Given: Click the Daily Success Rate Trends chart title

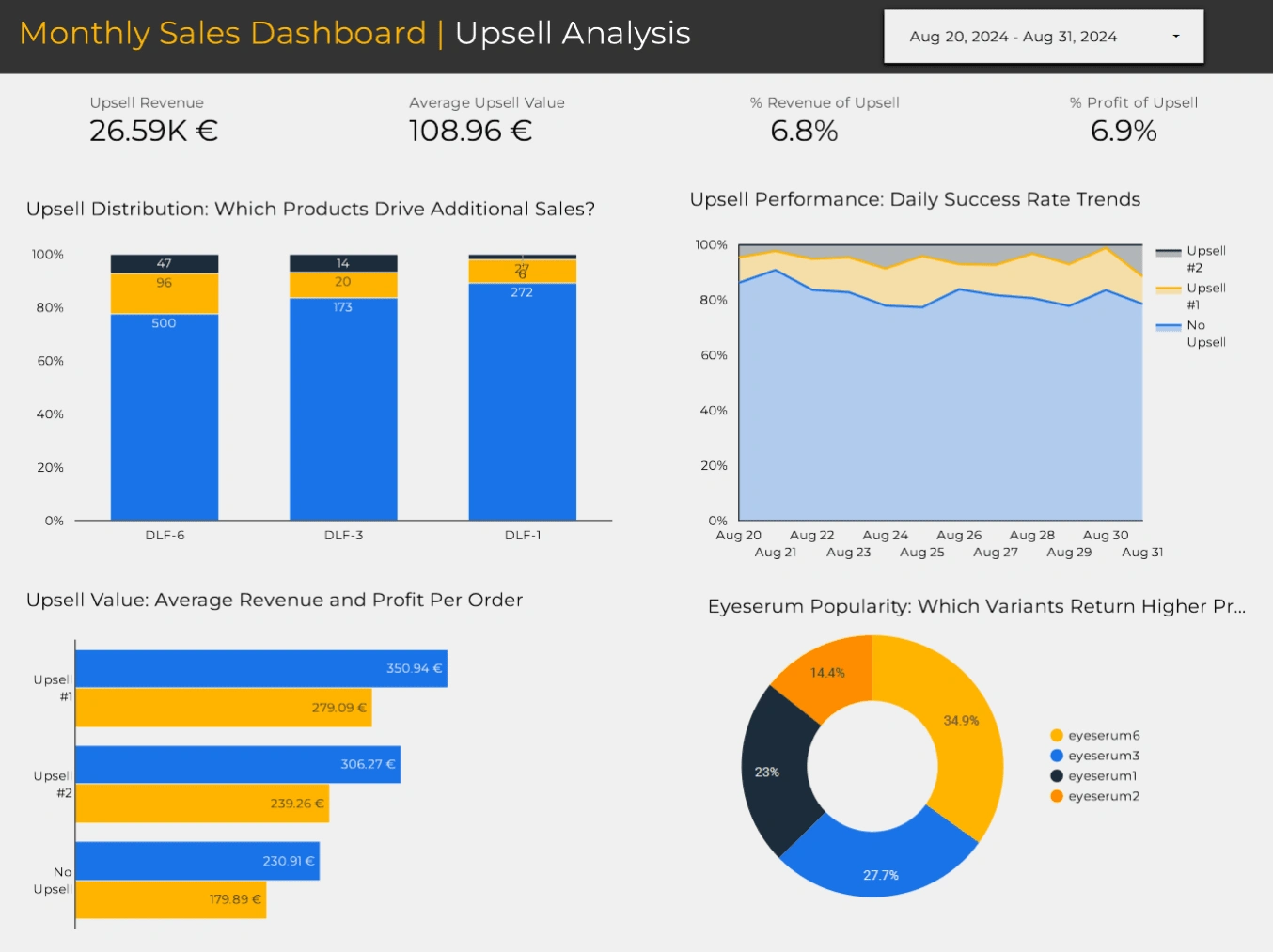Looking at the screenshot, I should click(x=915, y=199).
